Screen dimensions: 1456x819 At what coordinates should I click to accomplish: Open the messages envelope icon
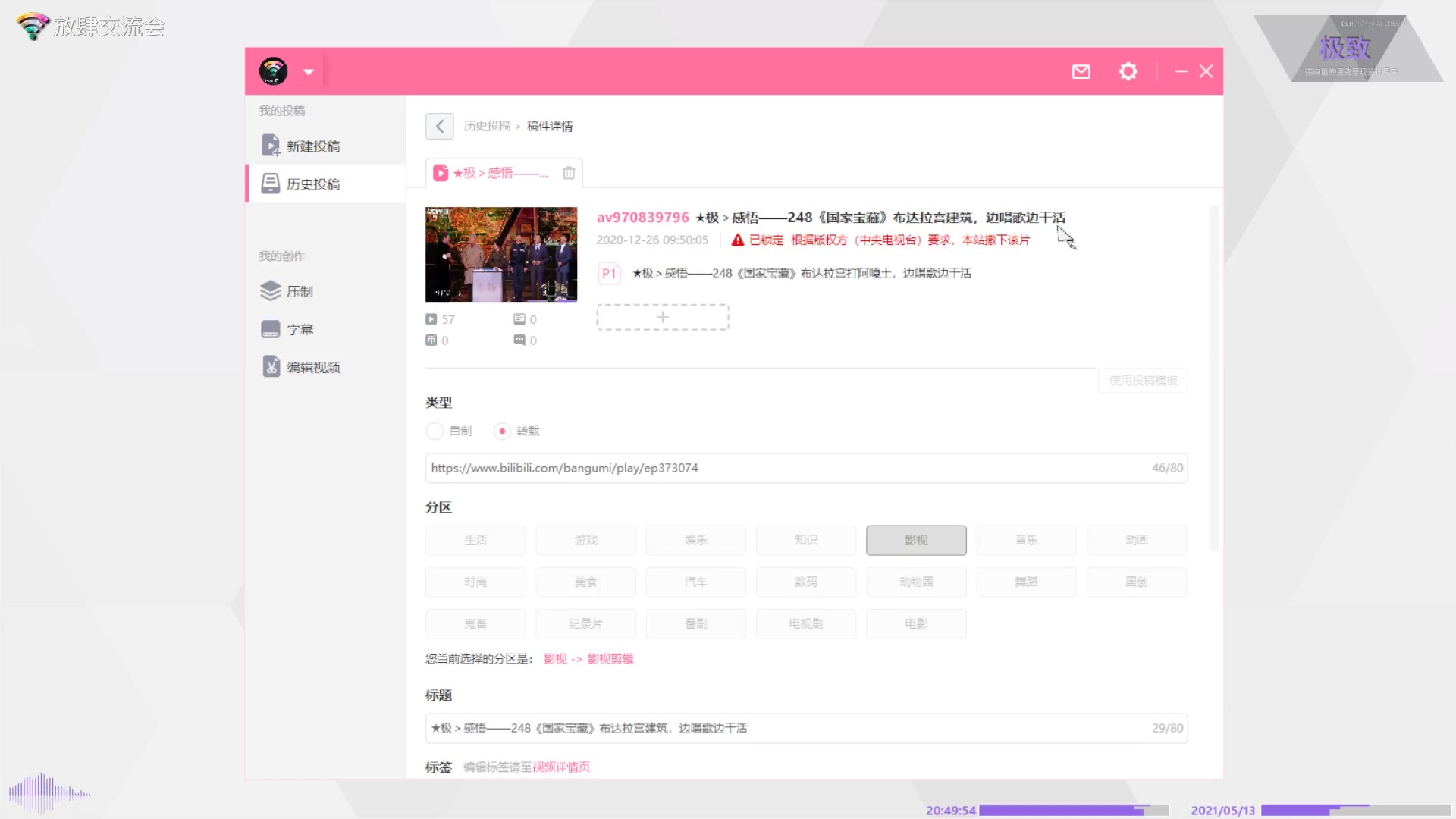(x=1081, y=71)
